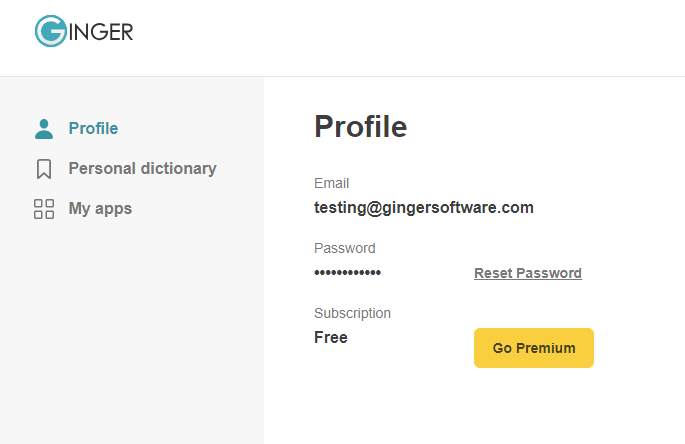Click the Email field label
Viewport: 685px width, 444px height.
coord(331,183)
